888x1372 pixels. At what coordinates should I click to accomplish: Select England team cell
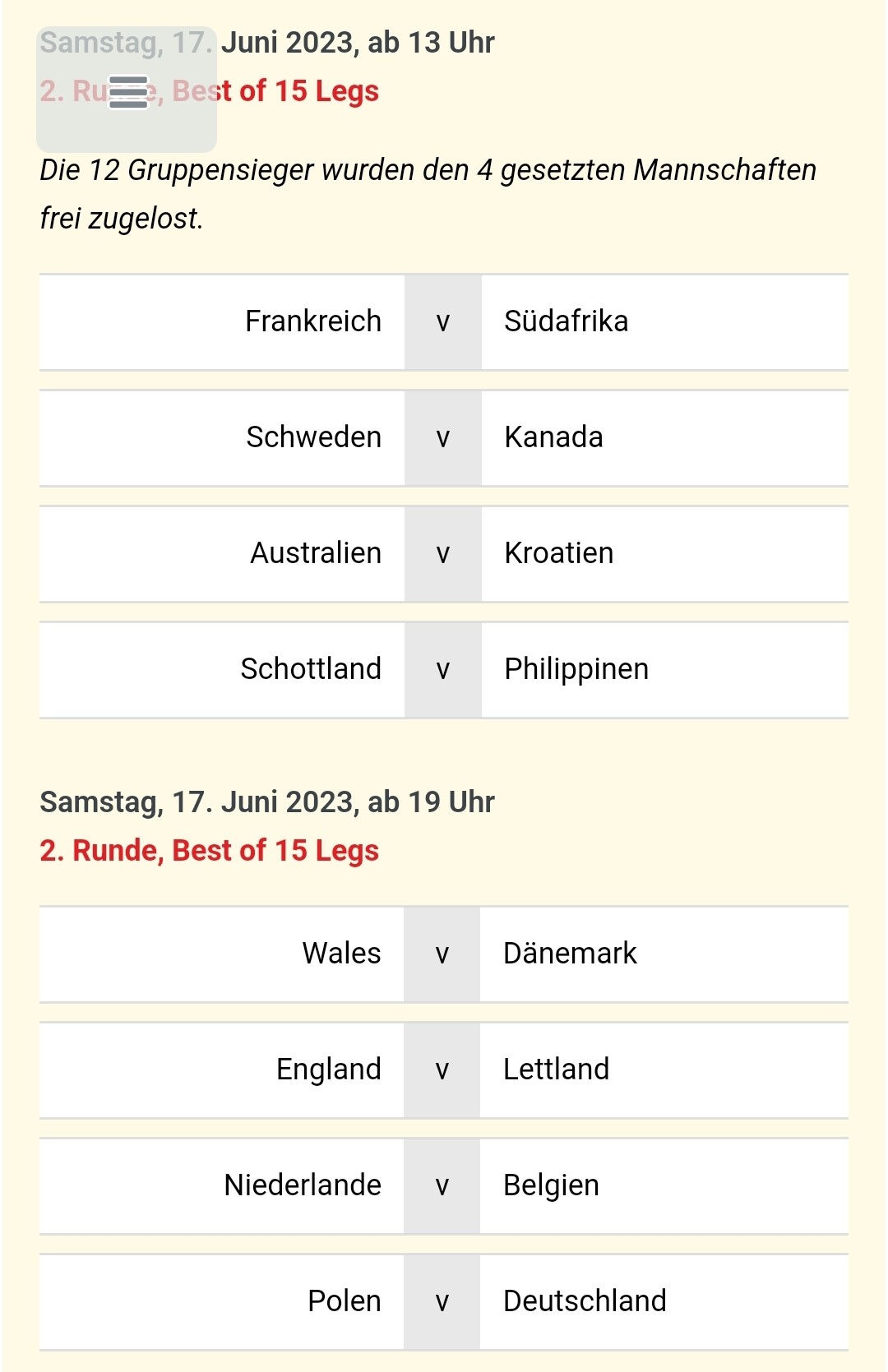tap(328, 1069)
